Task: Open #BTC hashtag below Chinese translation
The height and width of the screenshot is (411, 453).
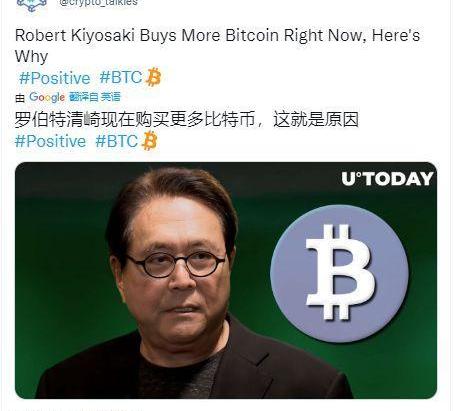Action: tap(117, 141)
